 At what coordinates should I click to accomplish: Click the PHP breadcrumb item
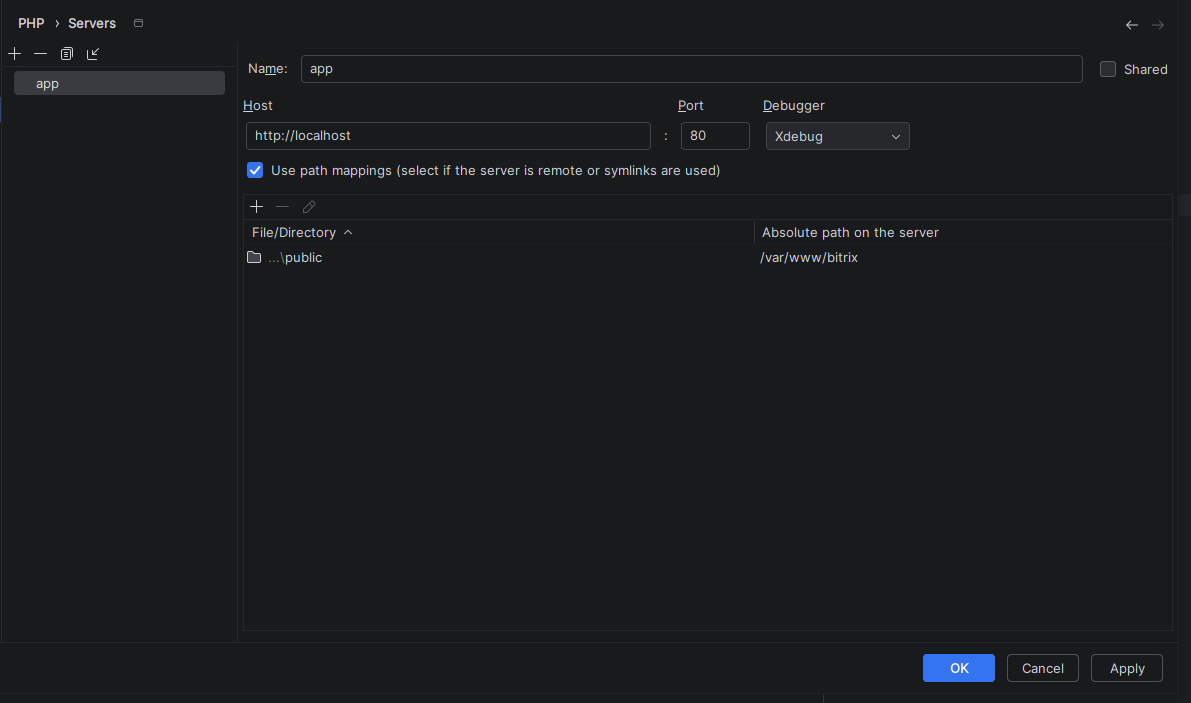(31, 23)
